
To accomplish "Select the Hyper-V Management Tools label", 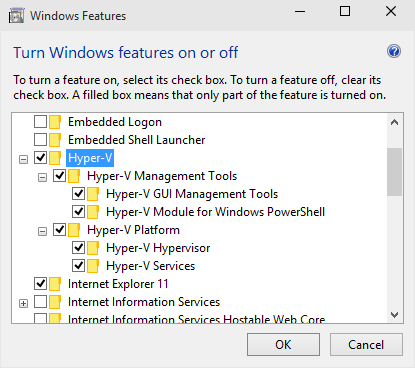I will 162,176.
